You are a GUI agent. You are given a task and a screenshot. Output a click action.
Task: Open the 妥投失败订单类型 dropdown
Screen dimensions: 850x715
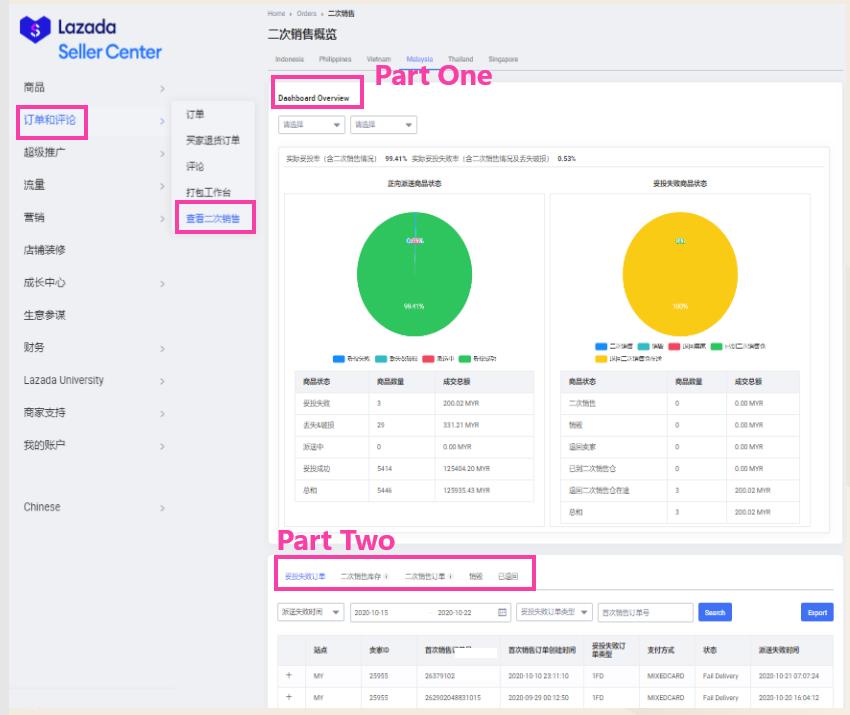[x=554, y=612]
